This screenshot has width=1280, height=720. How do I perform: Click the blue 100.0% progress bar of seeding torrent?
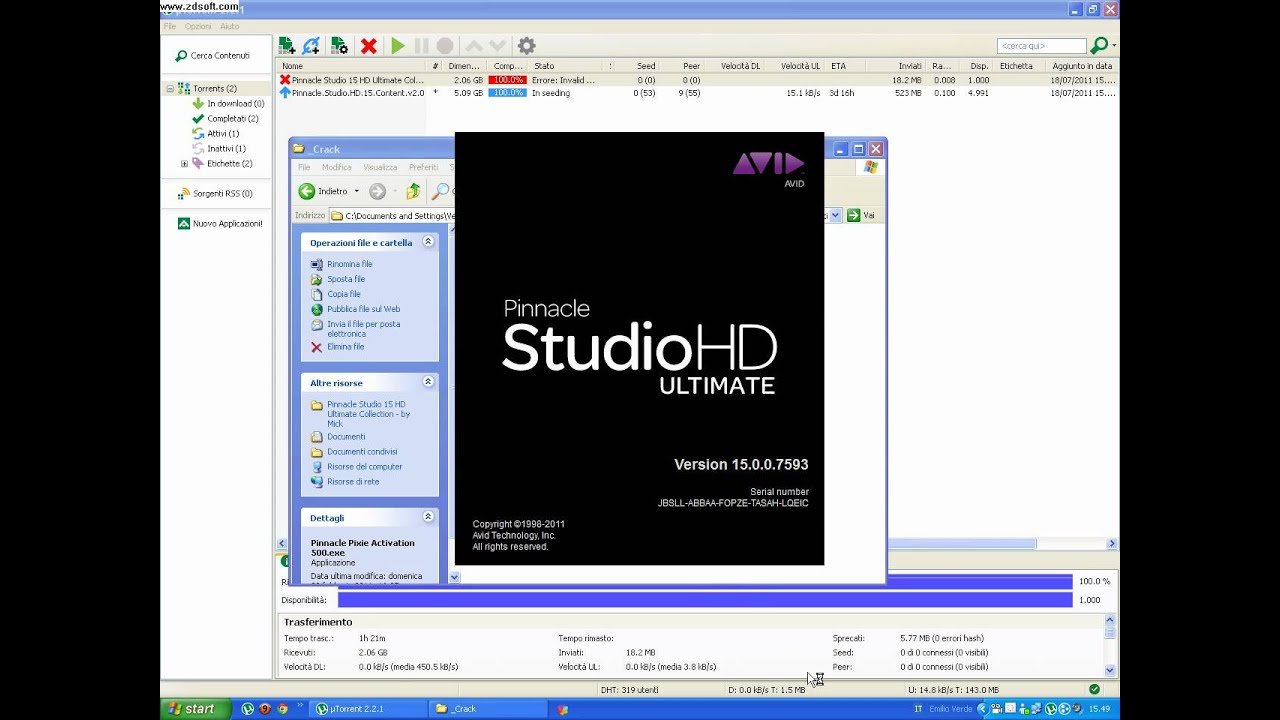click(x=507, y=93)
